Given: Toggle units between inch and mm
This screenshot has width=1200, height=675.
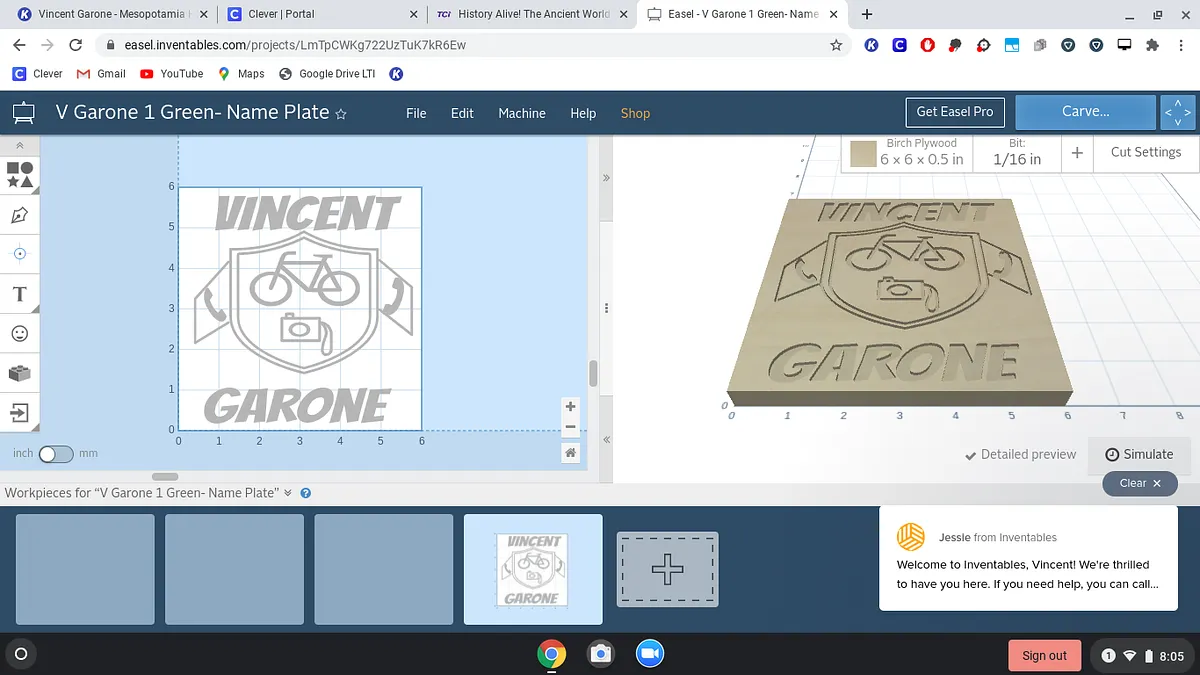Looking at the screenshot, I should [56, 454].
